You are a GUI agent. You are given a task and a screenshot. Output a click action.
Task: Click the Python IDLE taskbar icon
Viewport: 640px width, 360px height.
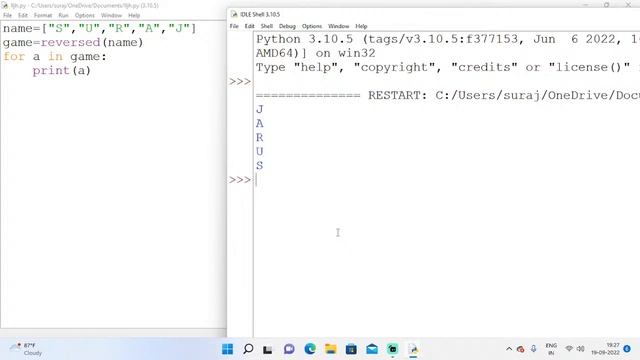point(413,349)
